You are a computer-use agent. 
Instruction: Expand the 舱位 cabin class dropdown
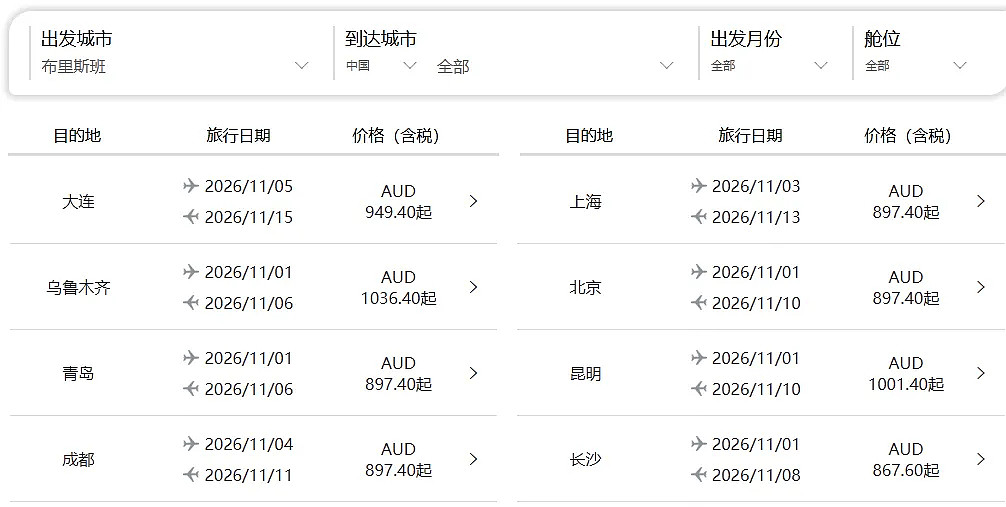(x=915, y=65)
